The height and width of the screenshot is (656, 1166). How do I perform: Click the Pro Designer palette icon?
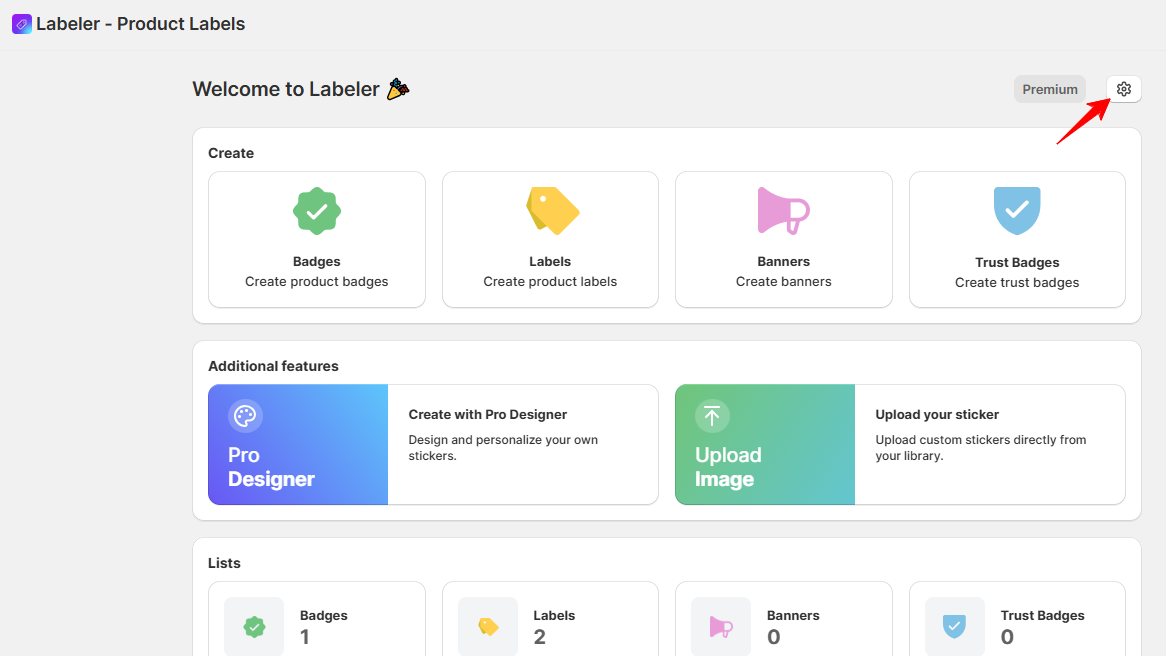tap(245, 416)
